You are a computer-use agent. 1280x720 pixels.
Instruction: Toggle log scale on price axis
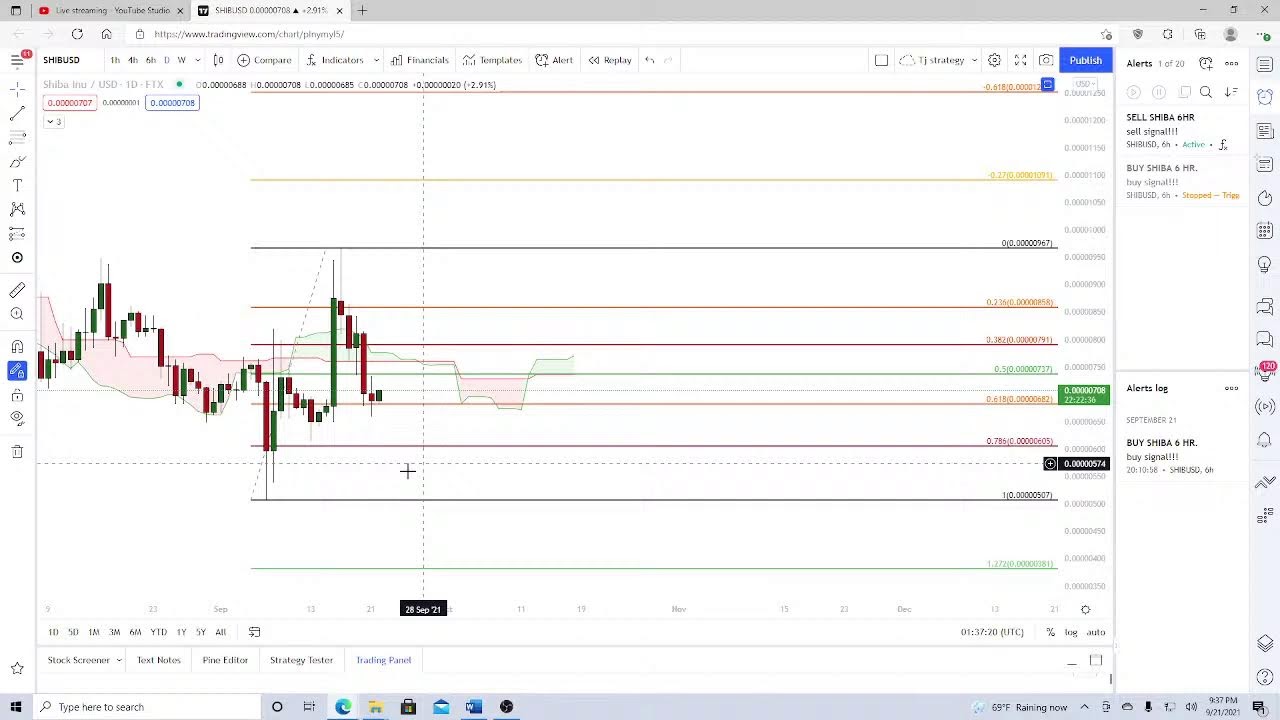click(x=1071, y=632)
